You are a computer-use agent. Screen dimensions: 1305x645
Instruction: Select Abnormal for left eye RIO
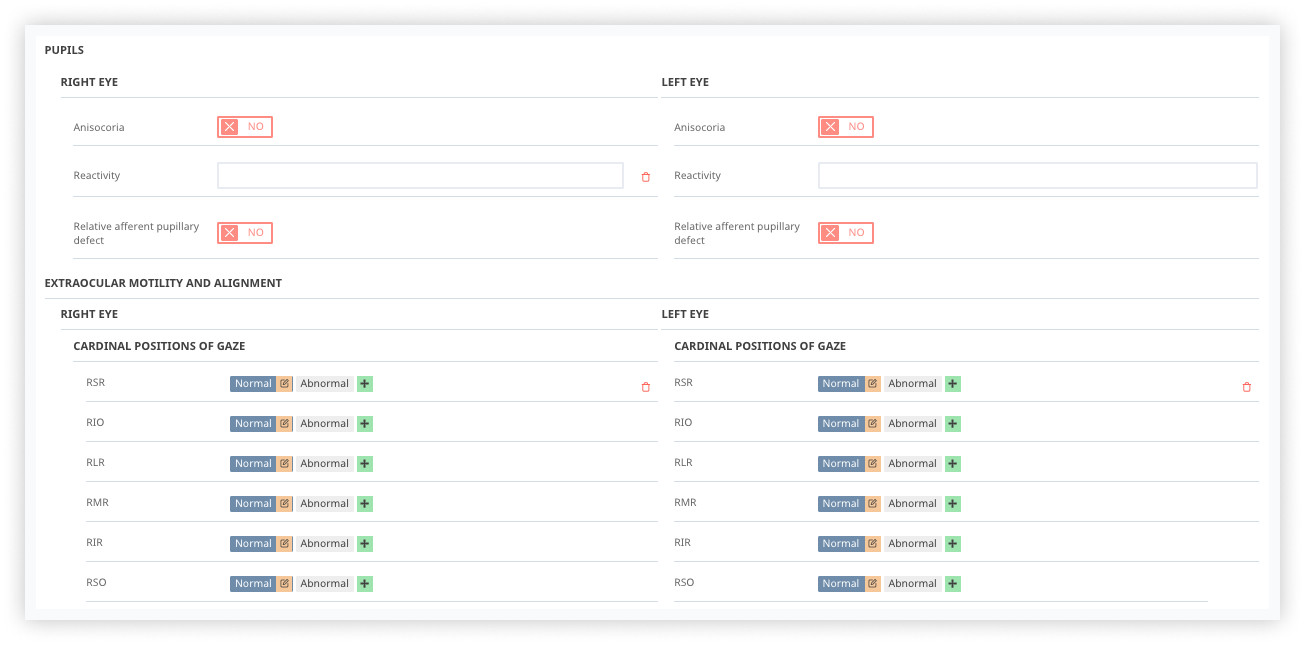pyautogui.click(x=913, y=424)
